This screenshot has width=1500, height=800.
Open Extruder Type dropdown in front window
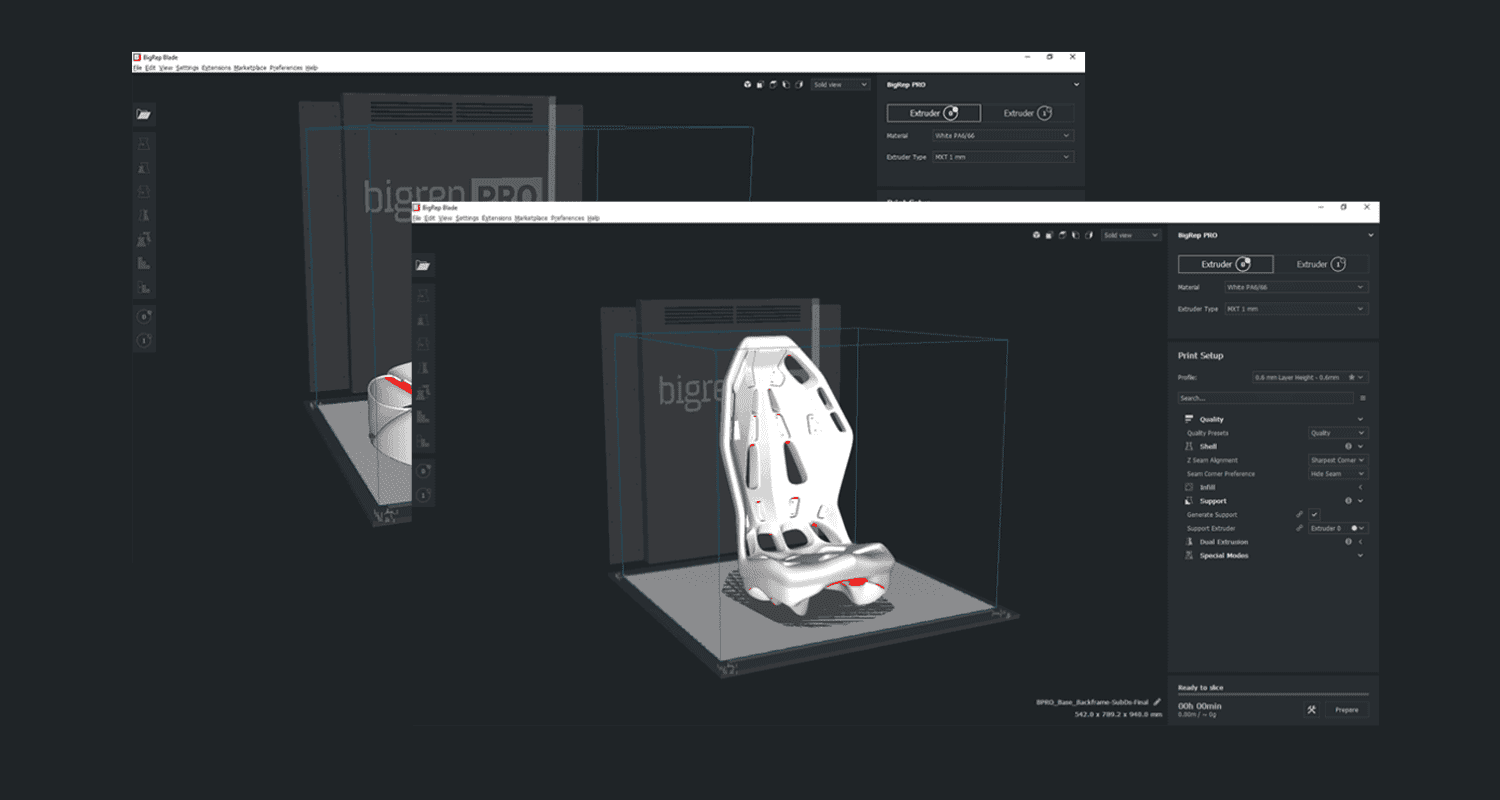[1296, 309]
